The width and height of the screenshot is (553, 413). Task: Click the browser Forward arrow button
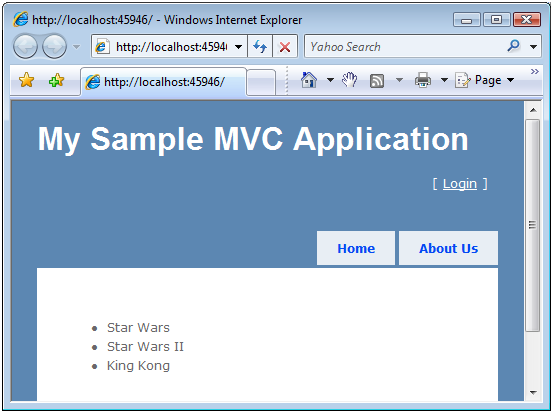(54, 47)
